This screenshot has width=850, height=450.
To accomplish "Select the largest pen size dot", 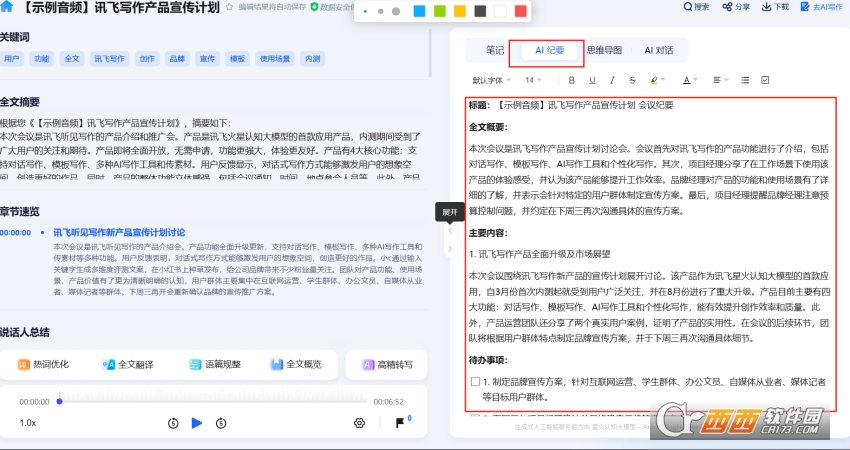I will tap(396, 11).
